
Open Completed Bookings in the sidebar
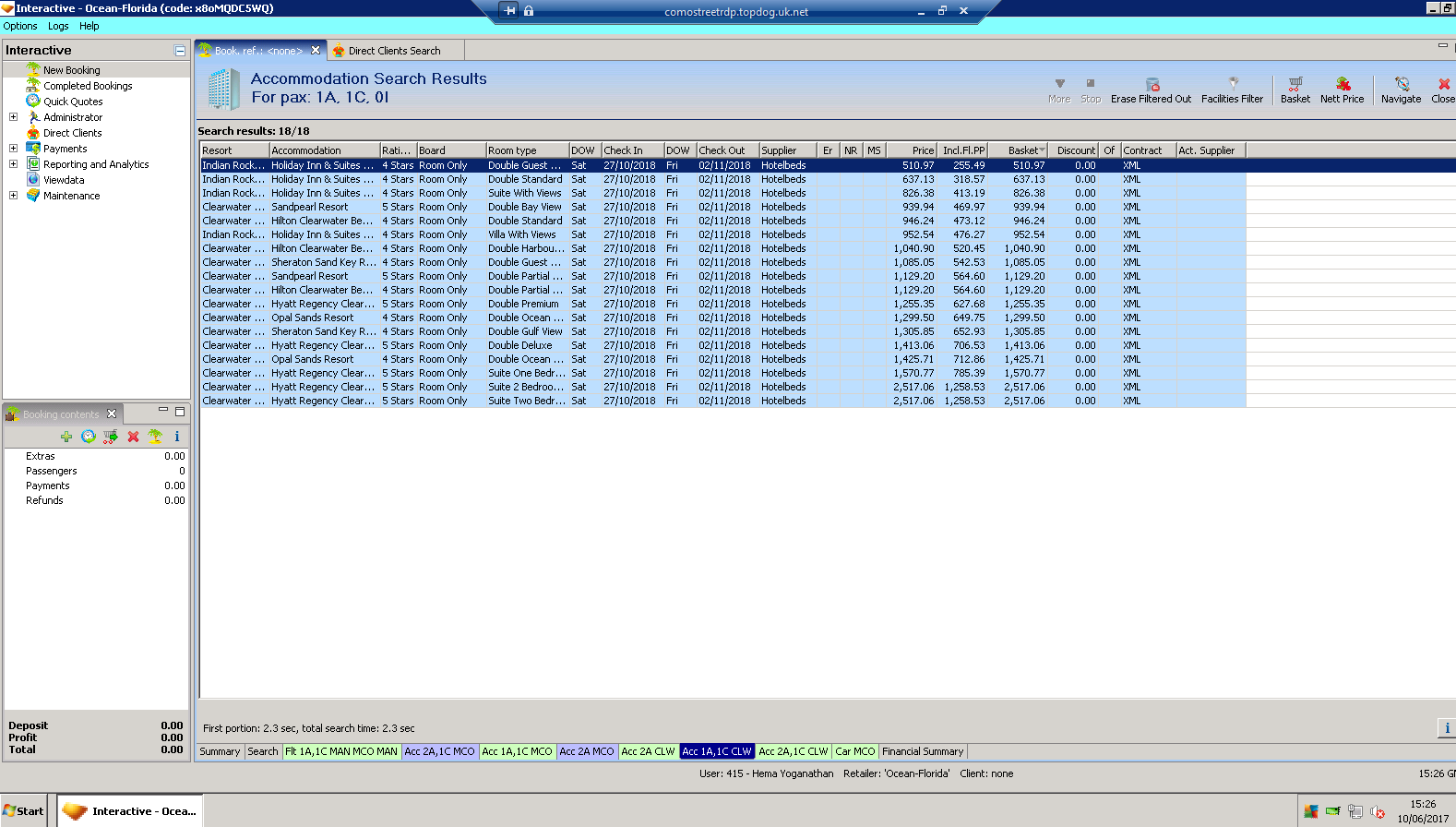88,86
